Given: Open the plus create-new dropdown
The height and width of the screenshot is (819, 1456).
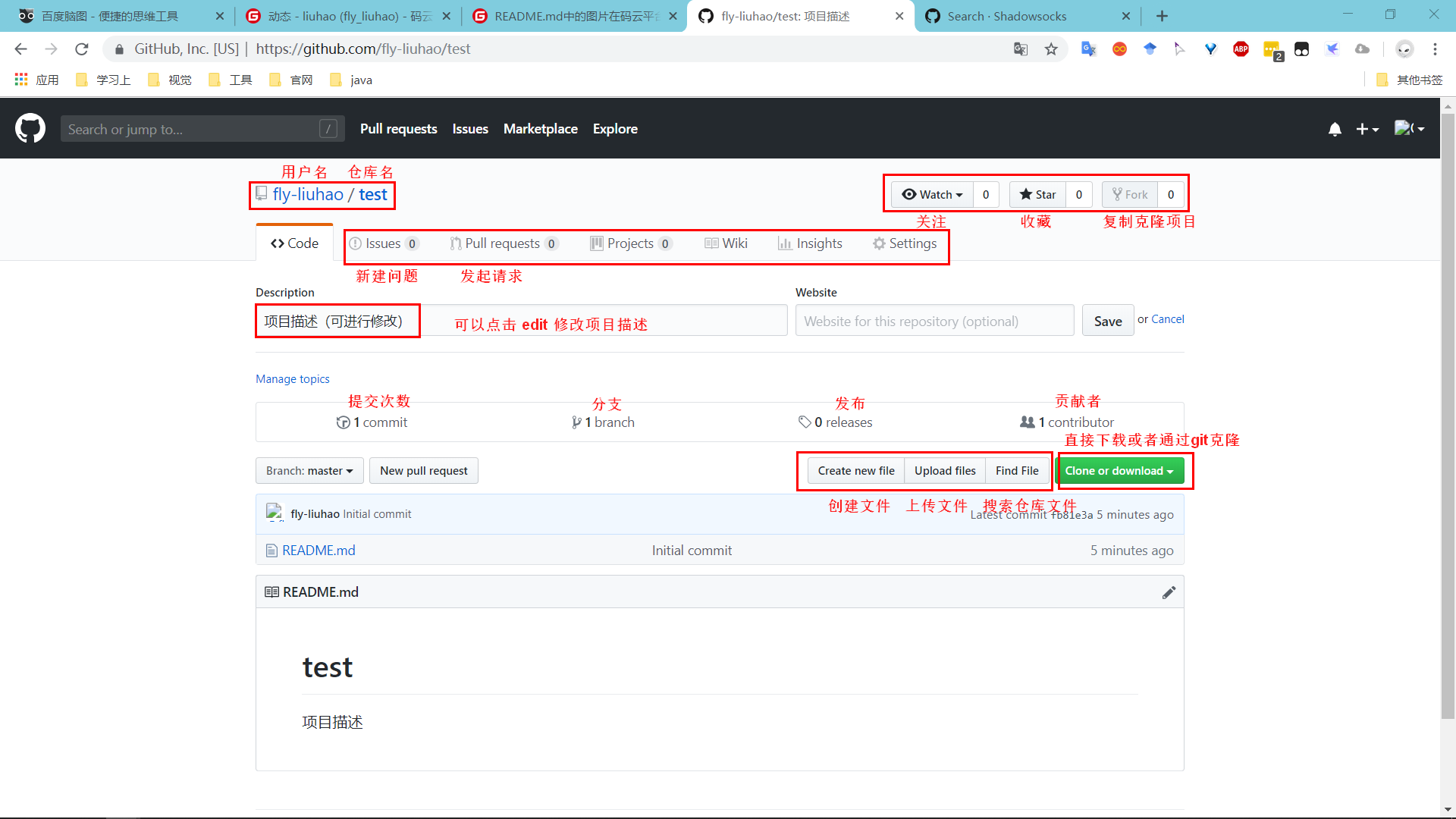Looking at the screenshot, I should (1367, 130).
